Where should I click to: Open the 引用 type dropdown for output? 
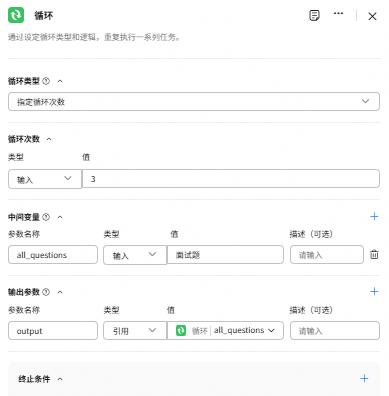tap(135, 331)
